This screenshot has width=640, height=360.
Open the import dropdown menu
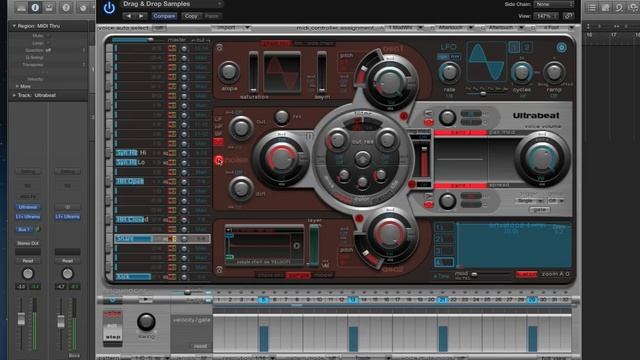[x=231, y=28]
